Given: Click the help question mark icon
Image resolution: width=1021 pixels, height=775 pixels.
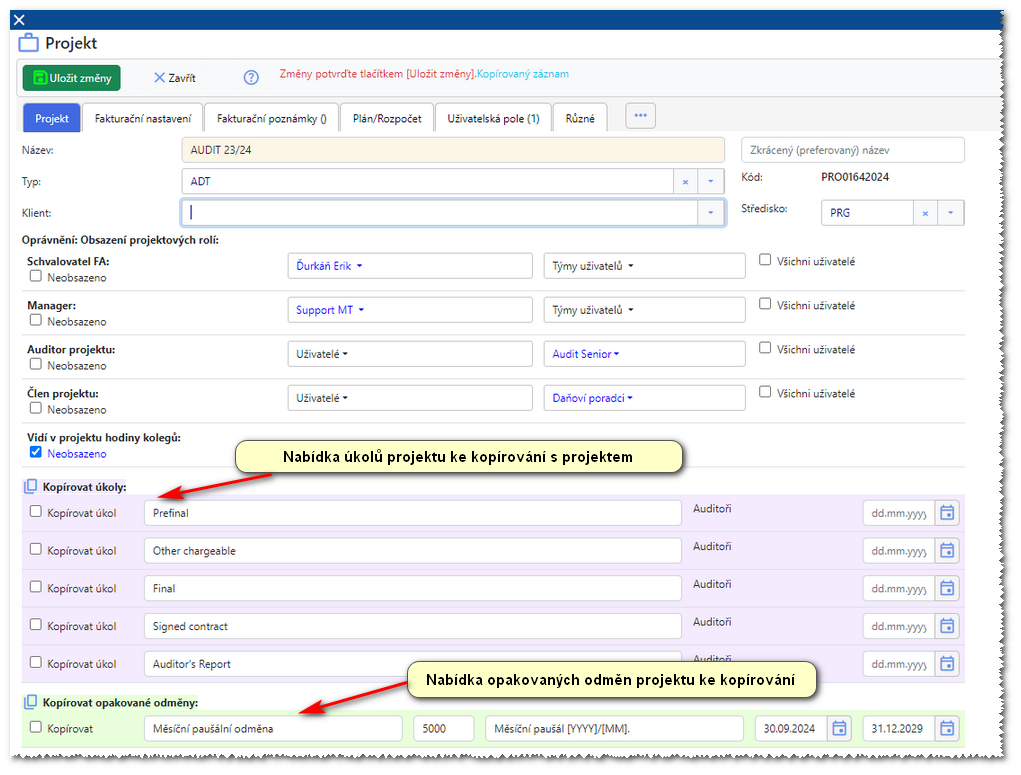Looking at the screenshot, I should [x=251, y=78].
